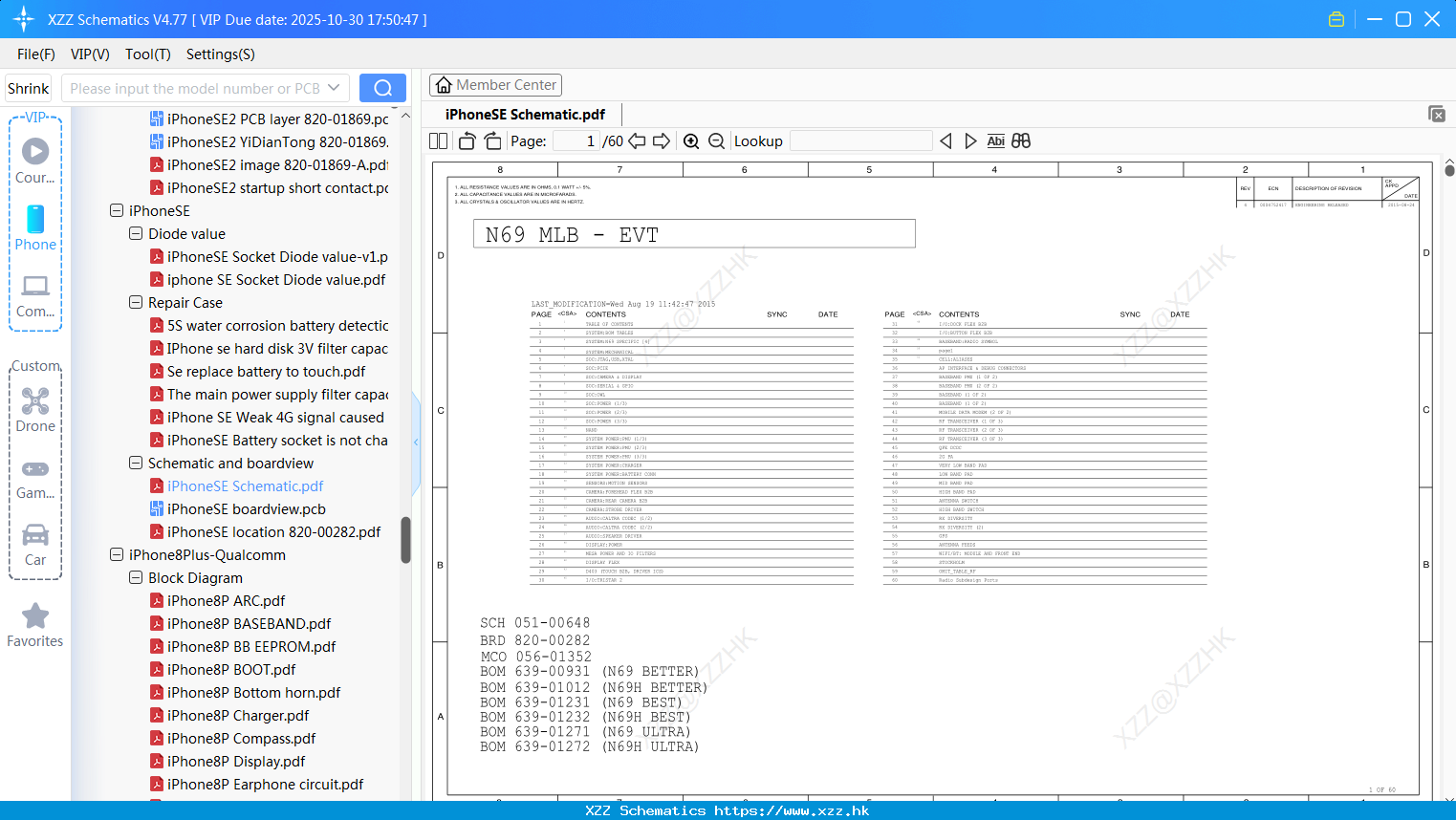Select the Computer category in sidebar

tap(35, 296)
